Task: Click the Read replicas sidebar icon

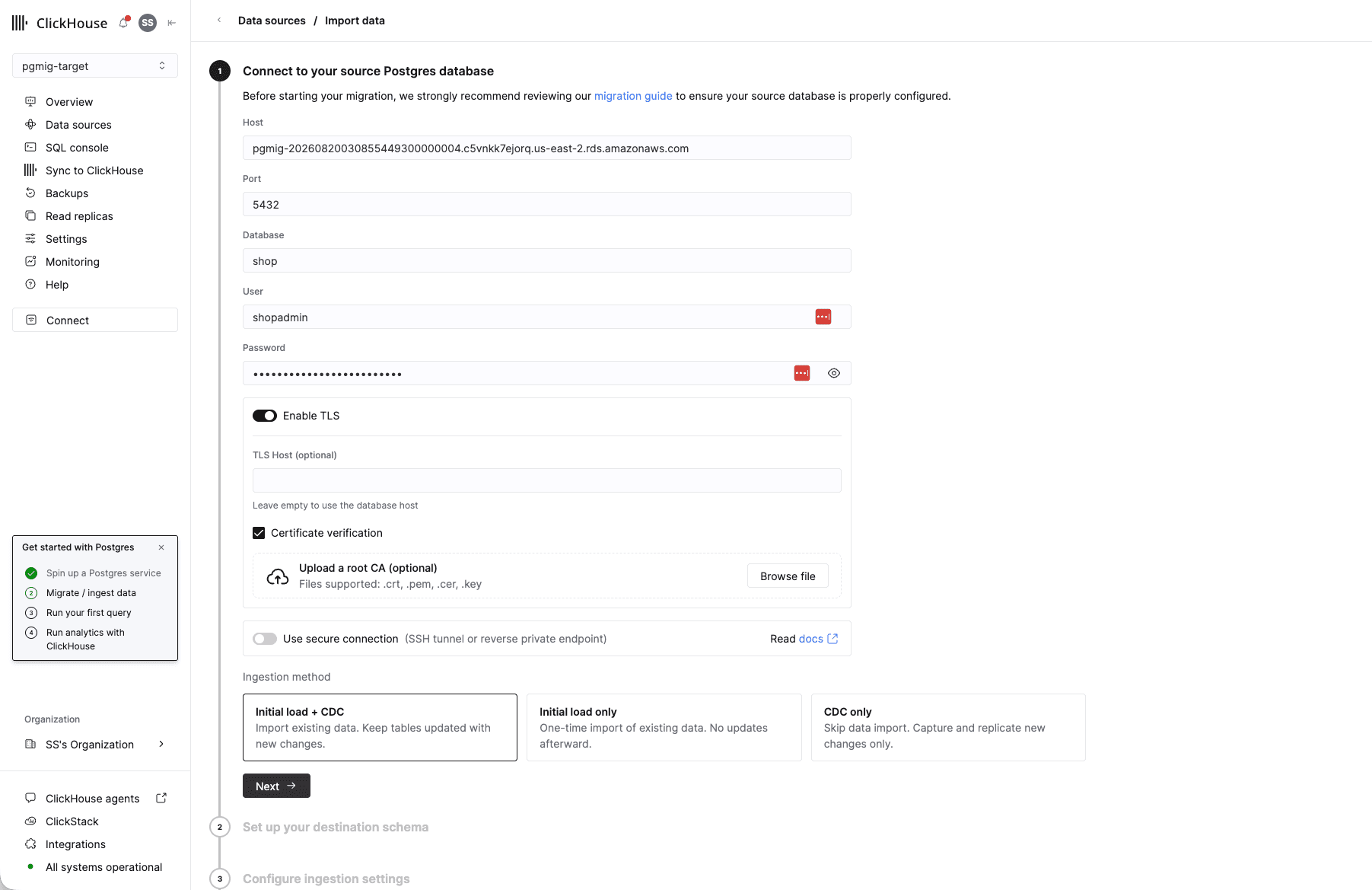Action: point(30,215)
